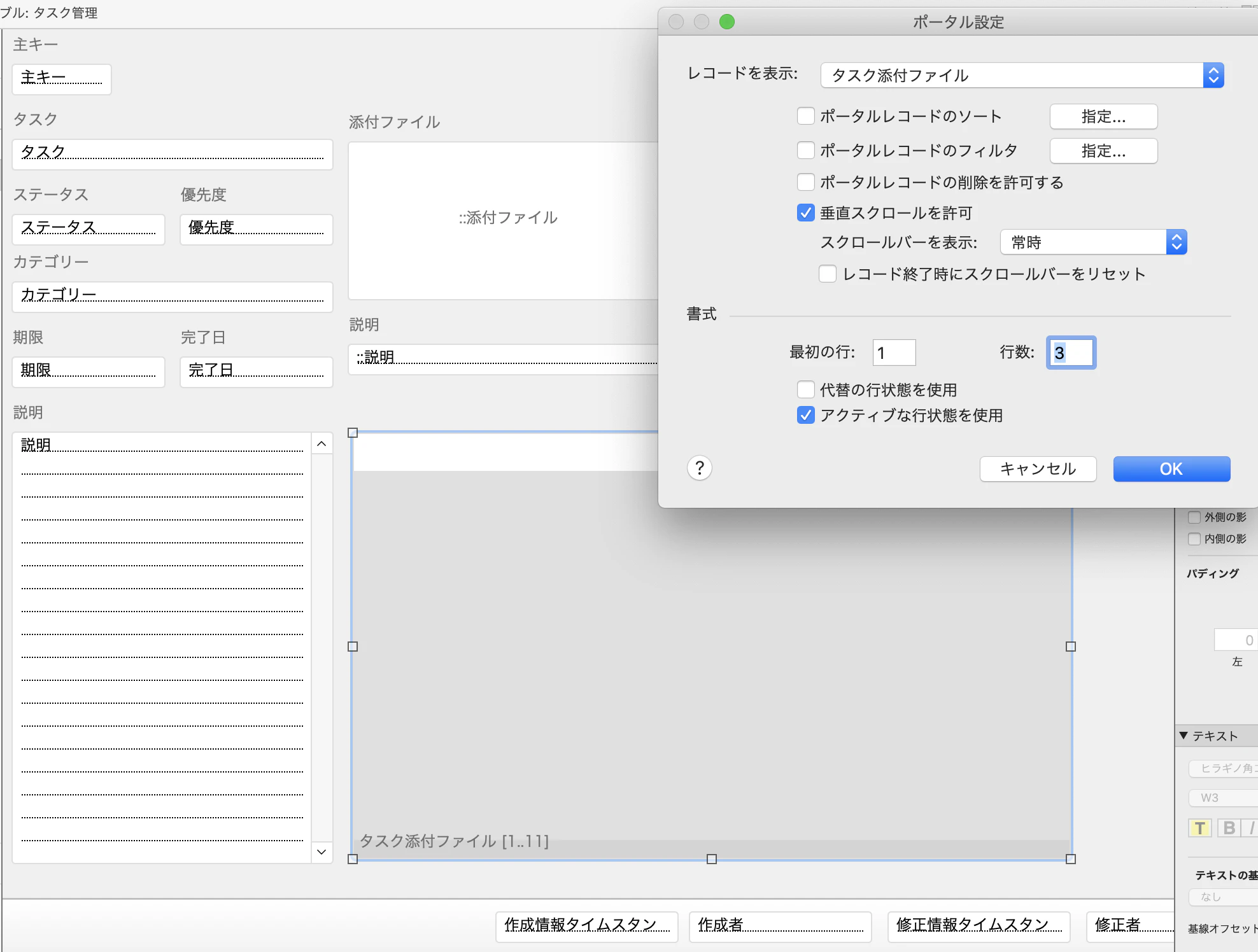Select the 主キー field on layout

click(x=62, y=80)
